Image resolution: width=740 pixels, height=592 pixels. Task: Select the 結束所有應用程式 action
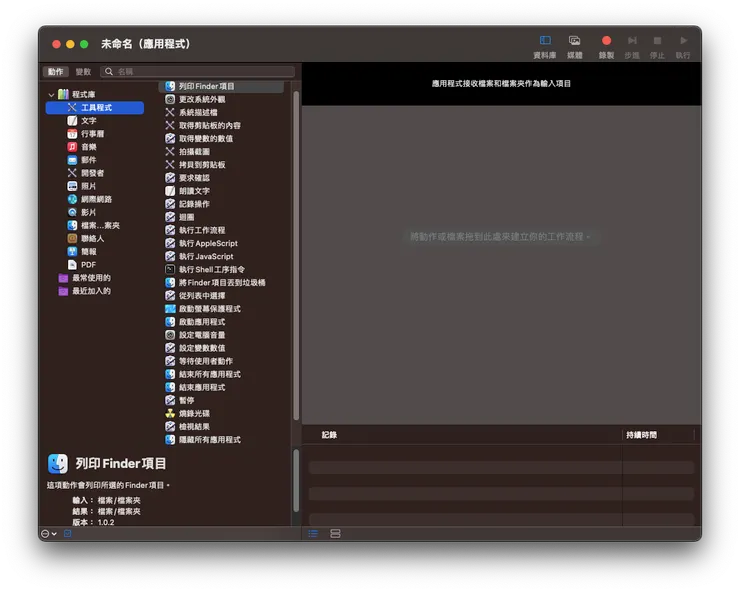coord(203,374)
